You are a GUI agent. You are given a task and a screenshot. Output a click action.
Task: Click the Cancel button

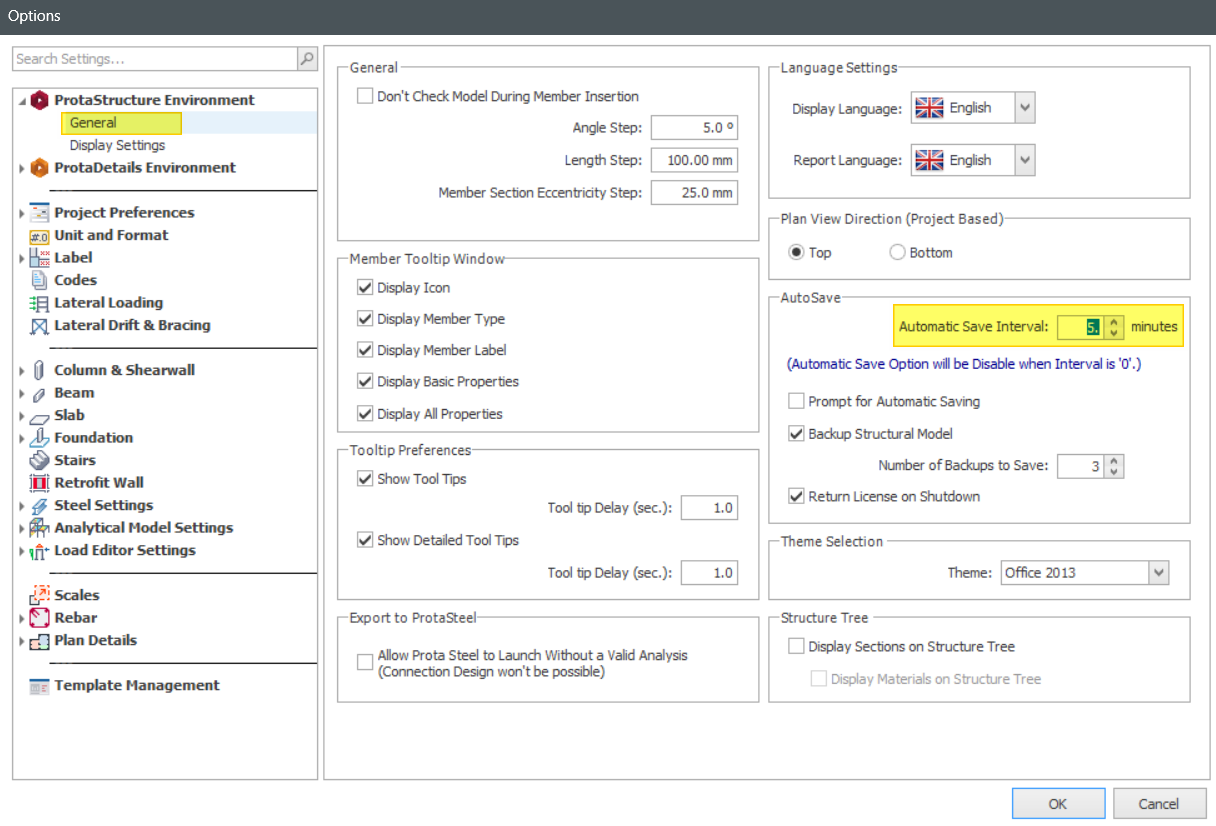click(x=1159, y=803)
